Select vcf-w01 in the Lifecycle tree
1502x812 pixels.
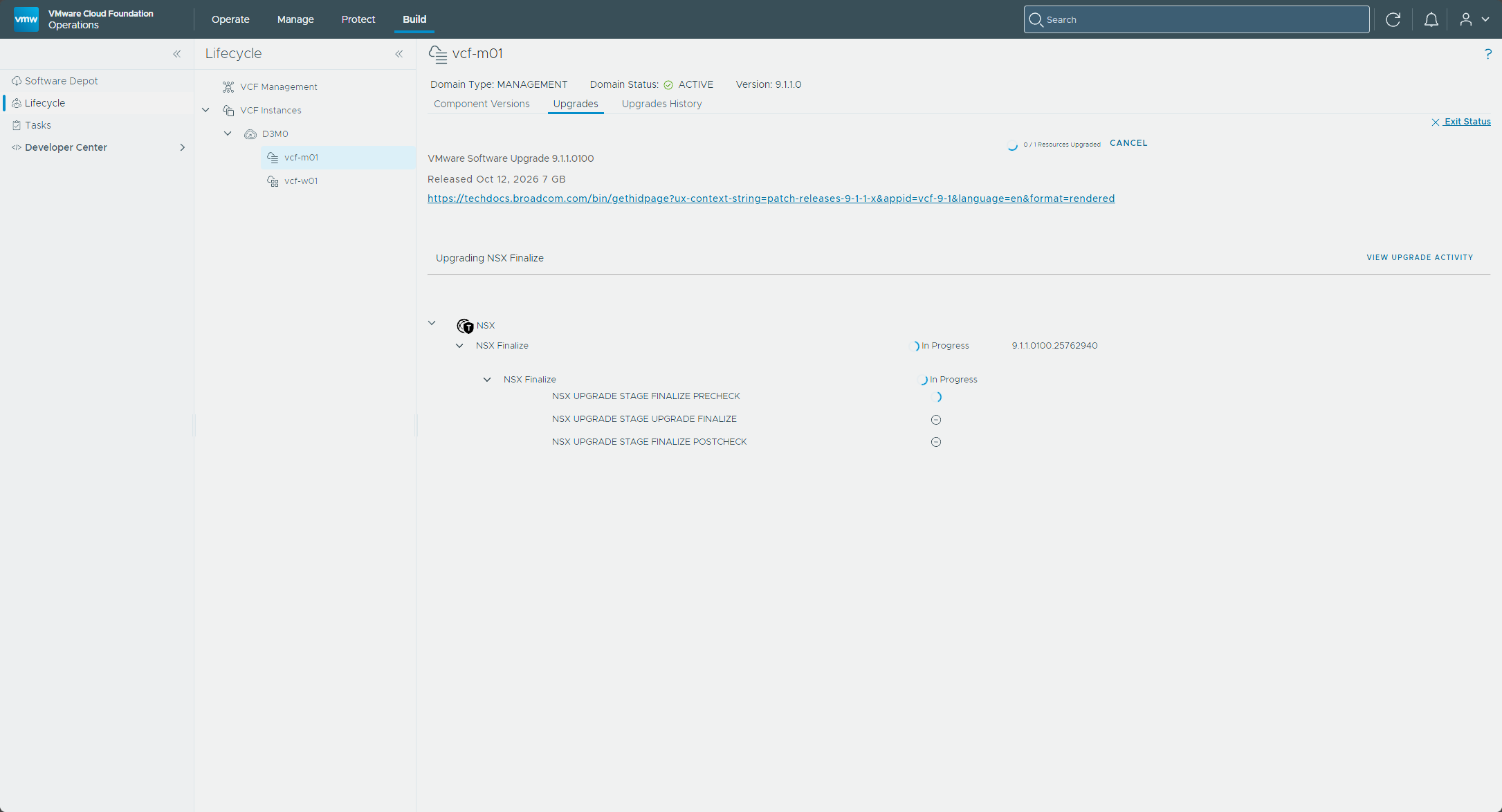[x=301, y=181]
